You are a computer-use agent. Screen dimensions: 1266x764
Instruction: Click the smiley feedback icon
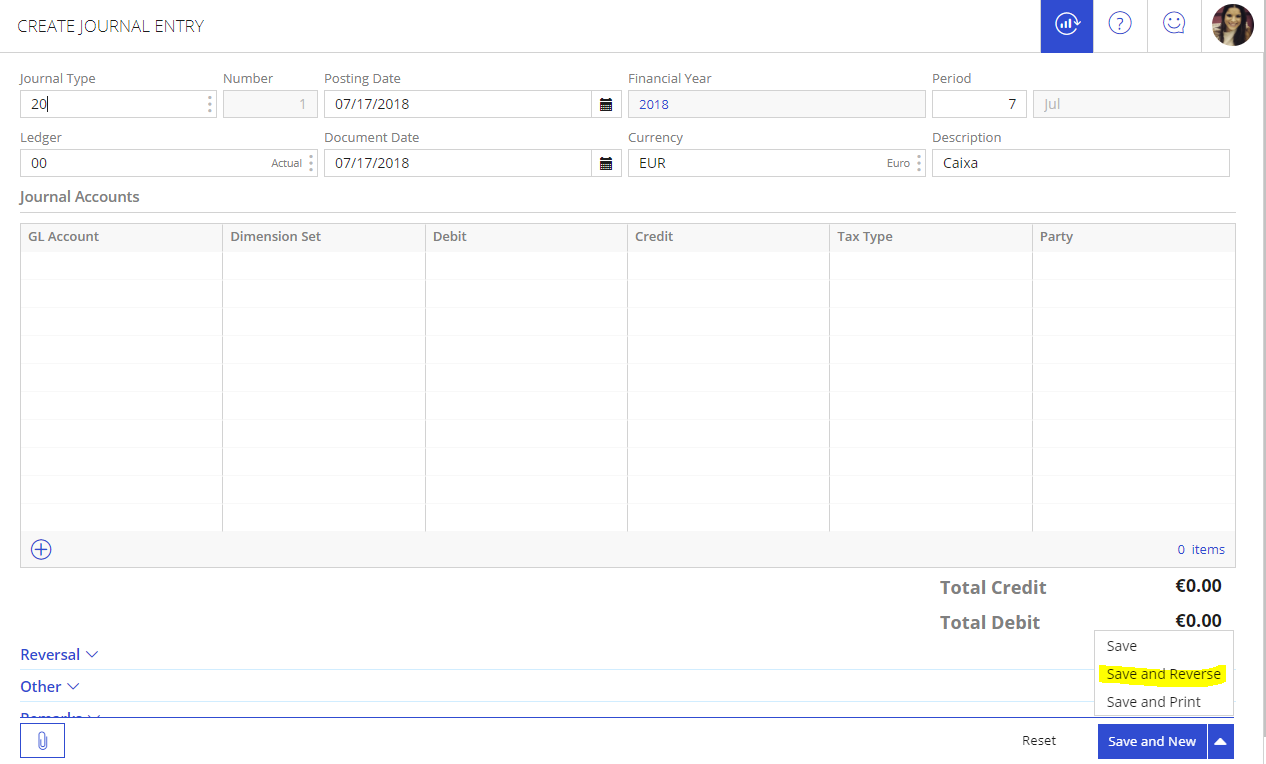[1174, 25]
